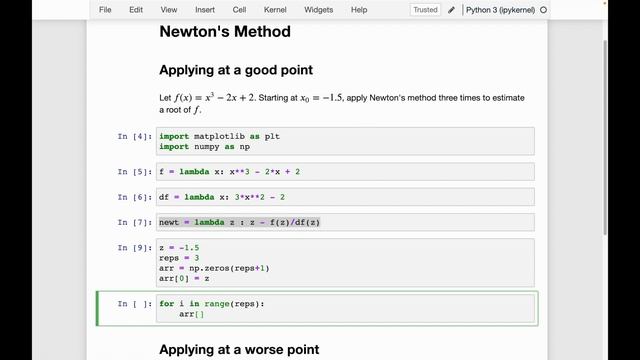This screenshot has width=640, height=360.
Task: Click the kernel idle circle indicator
Action: [x=543, y=10]
